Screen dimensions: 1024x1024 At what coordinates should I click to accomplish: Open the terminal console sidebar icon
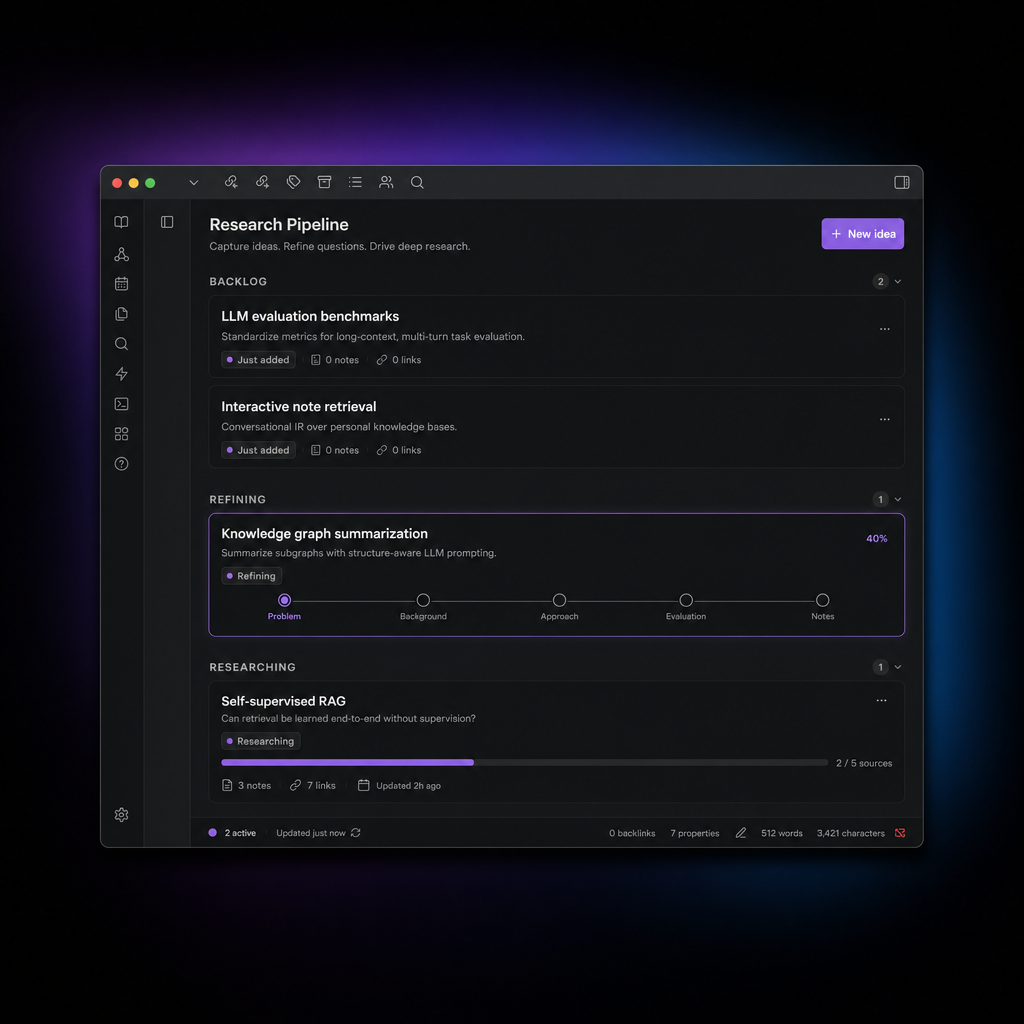pyautogui.click(x=121, y=404)
